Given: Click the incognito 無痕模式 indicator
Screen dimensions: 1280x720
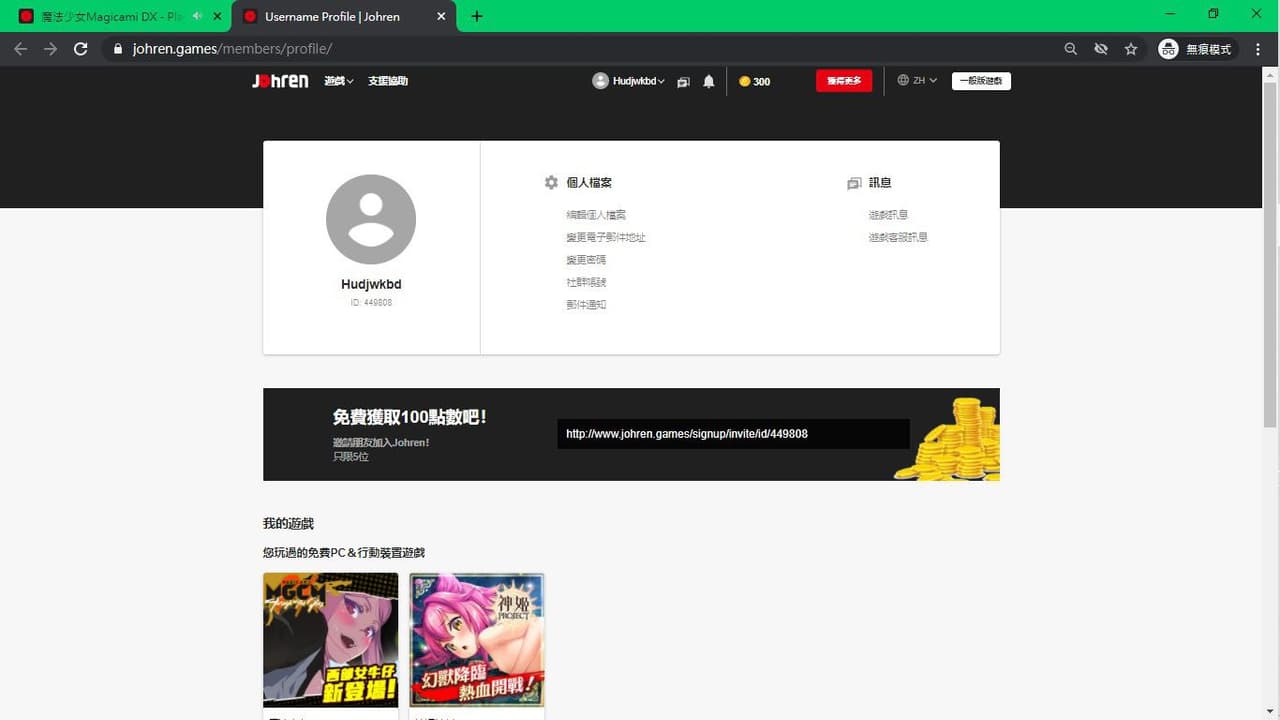Looking at the screenshot, I should pos(1196,49).
